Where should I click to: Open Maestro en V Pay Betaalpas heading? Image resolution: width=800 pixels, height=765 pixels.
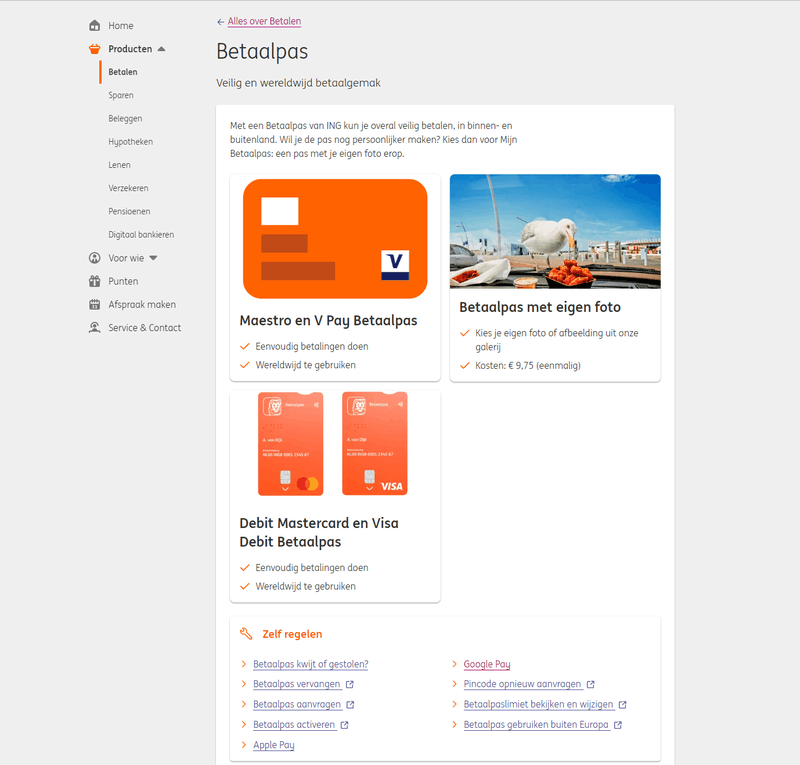point(329,320)
